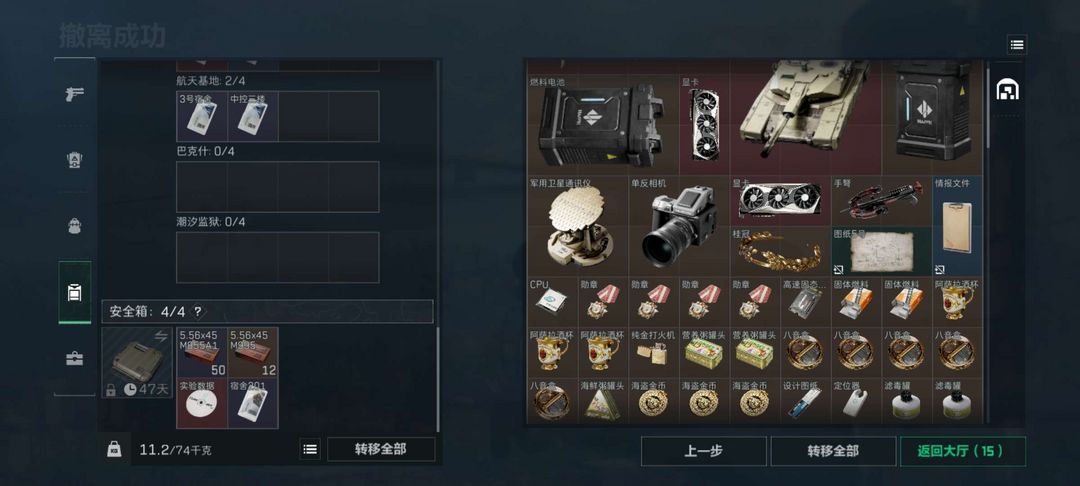Open the weapons tab with pistol icon
The width and height of the screenshot is (1080, 486).
(x=74, y=94)
